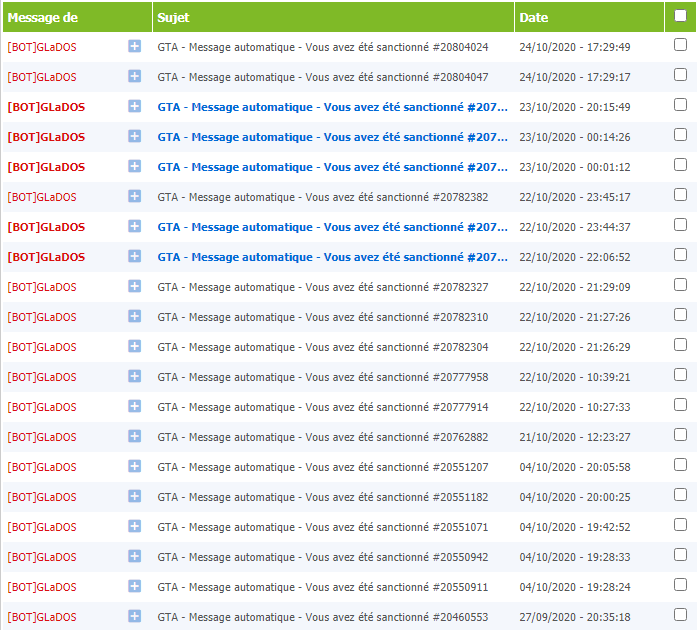Viewport: 697px width, 630px height.
Task: Click plus icon next to message #20777958
Action: click(135, 376)
